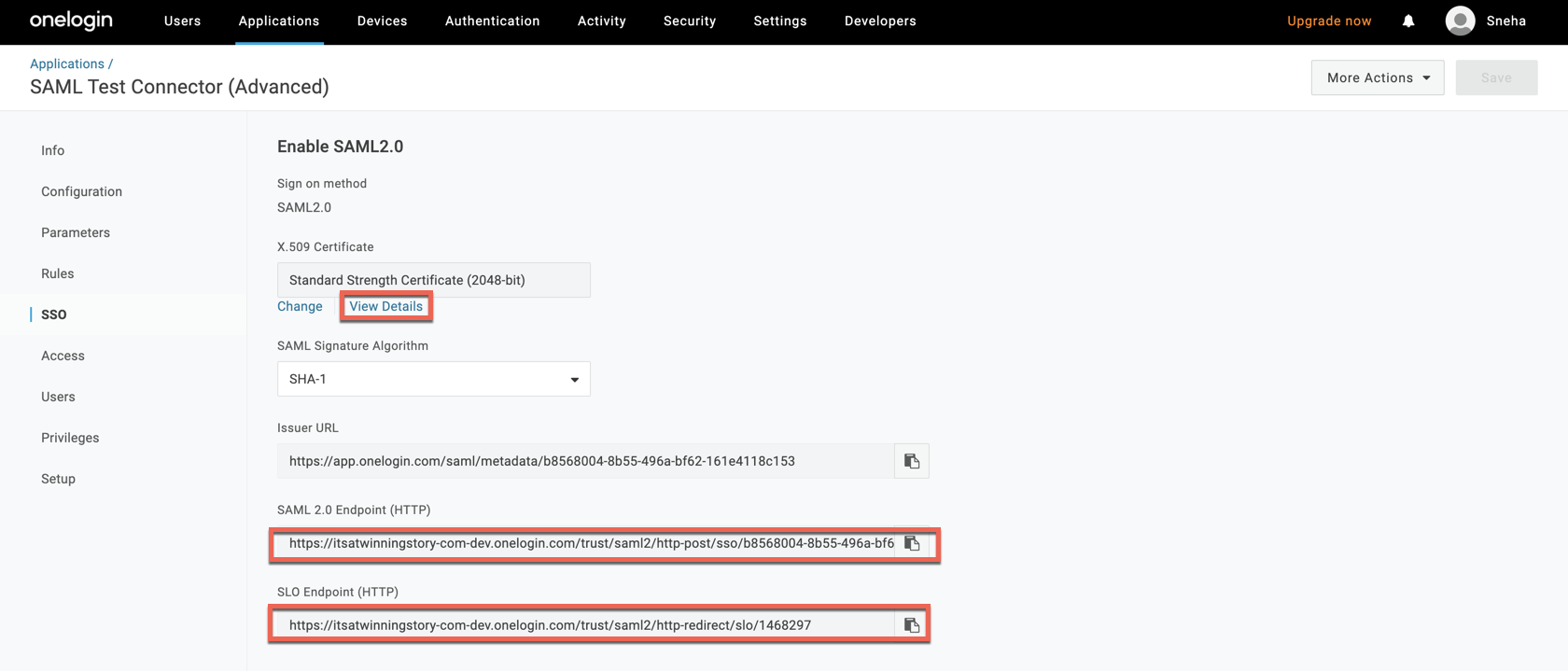Image resolution: width=1568 pixels, height=671 pixels.
Task: Click the Applications breadcrumb link
Action: [67, 63]
